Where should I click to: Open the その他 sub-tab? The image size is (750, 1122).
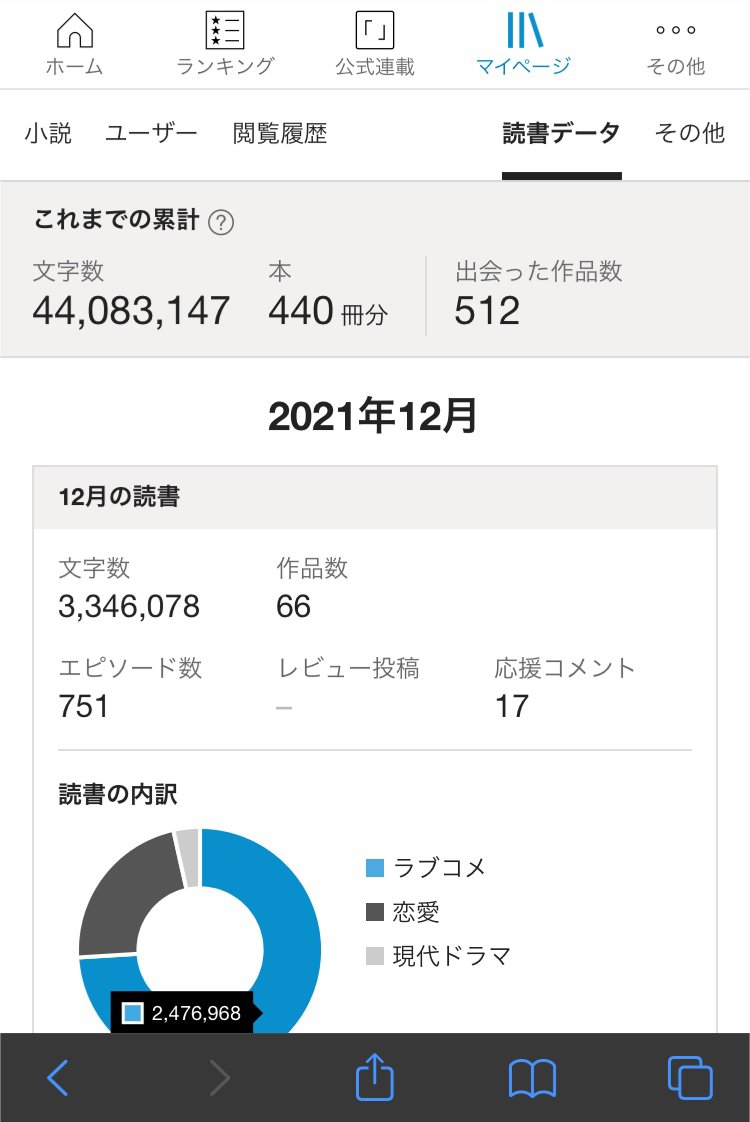click(689, 133)
